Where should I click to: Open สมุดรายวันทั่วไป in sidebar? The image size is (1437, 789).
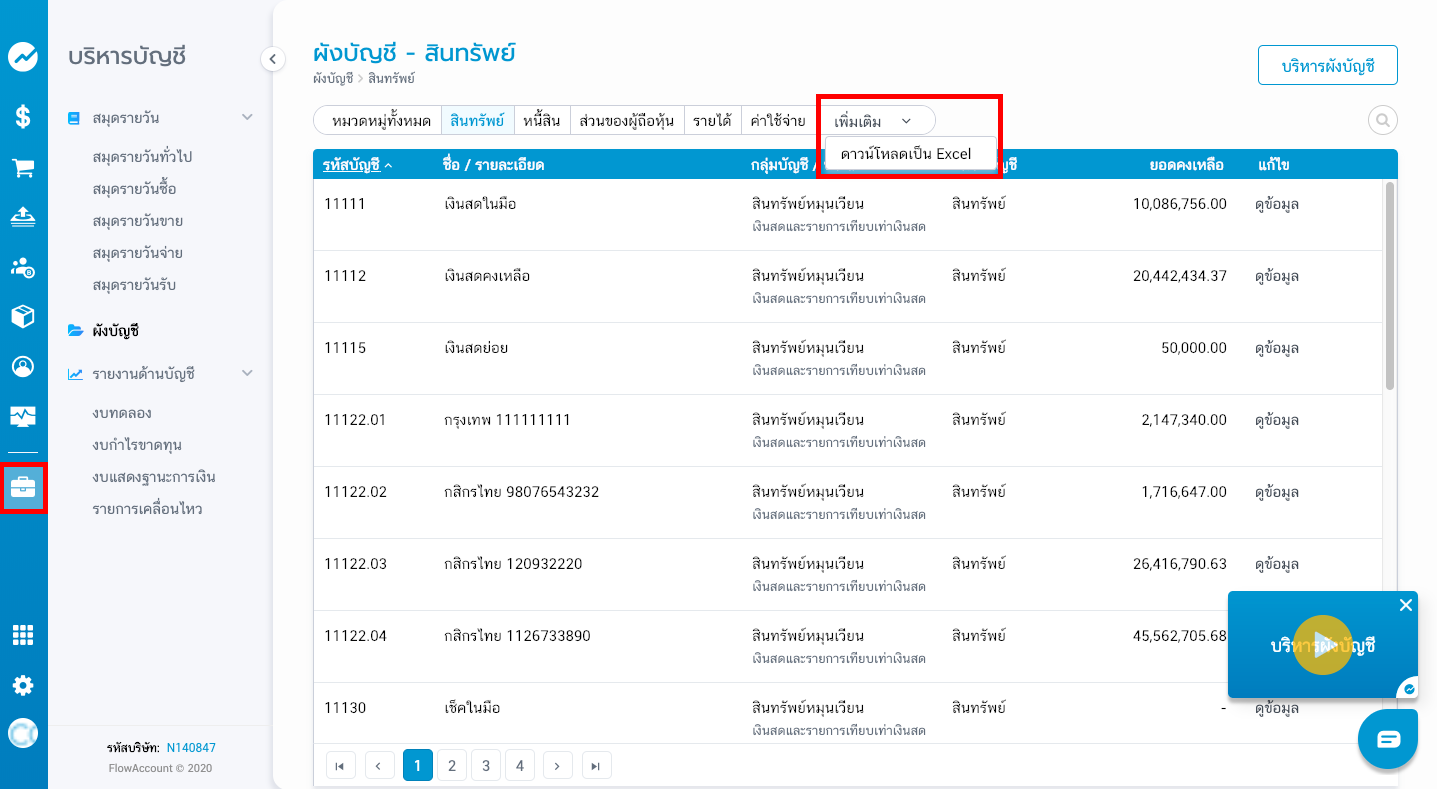point(142,157)
